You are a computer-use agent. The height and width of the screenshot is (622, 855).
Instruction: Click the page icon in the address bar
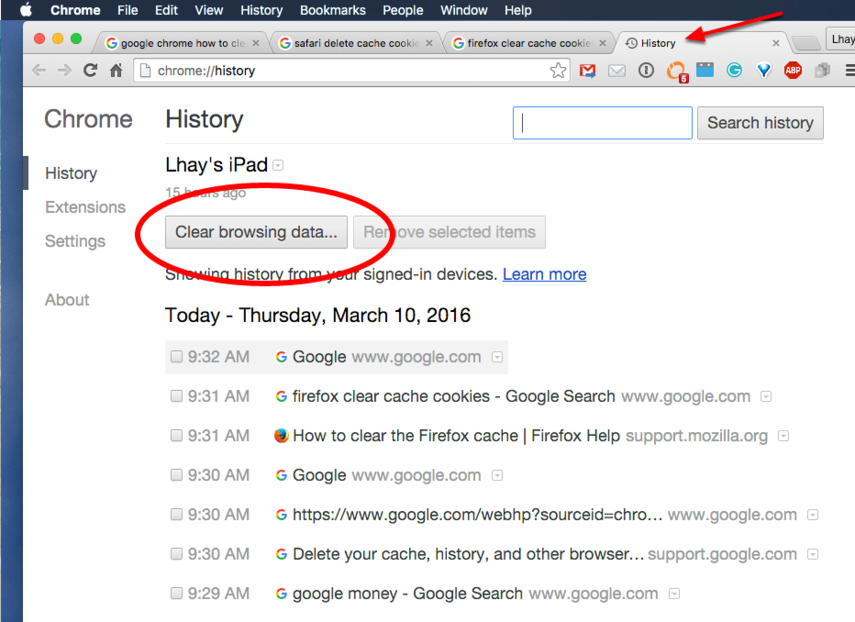tap(145, 70)
